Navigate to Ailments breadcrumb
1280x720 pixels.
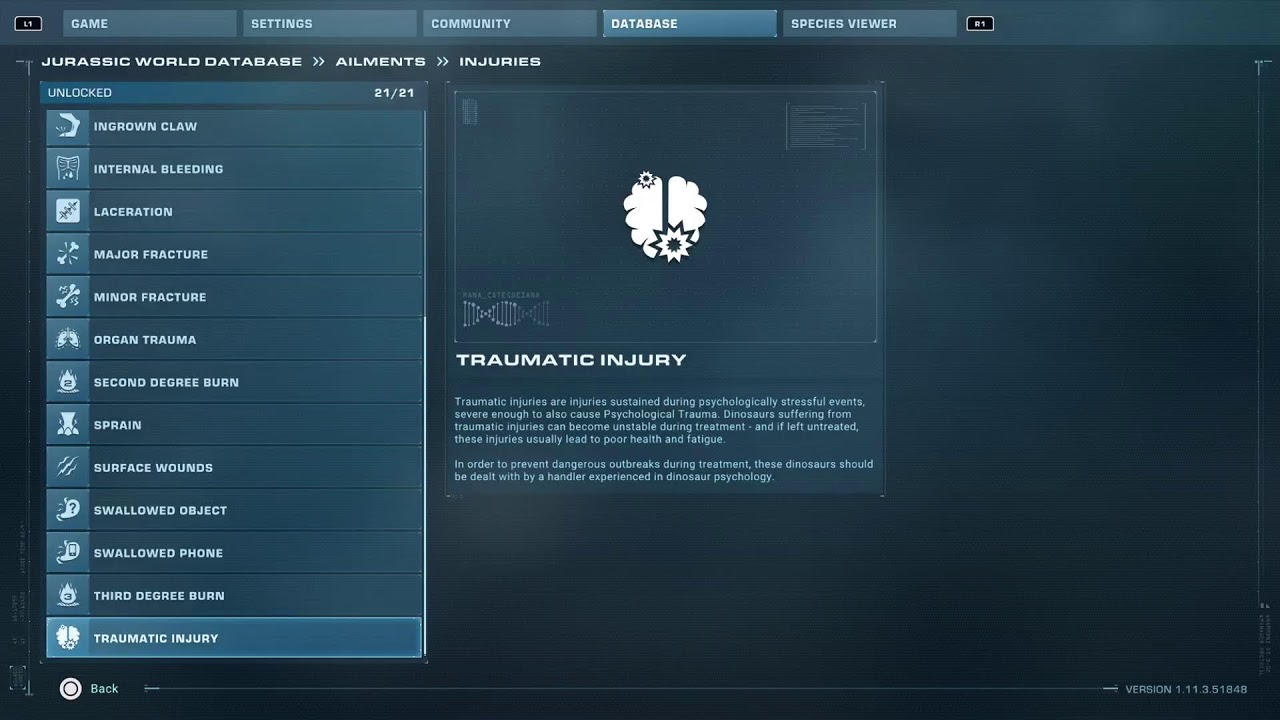[x=381, y=61]
